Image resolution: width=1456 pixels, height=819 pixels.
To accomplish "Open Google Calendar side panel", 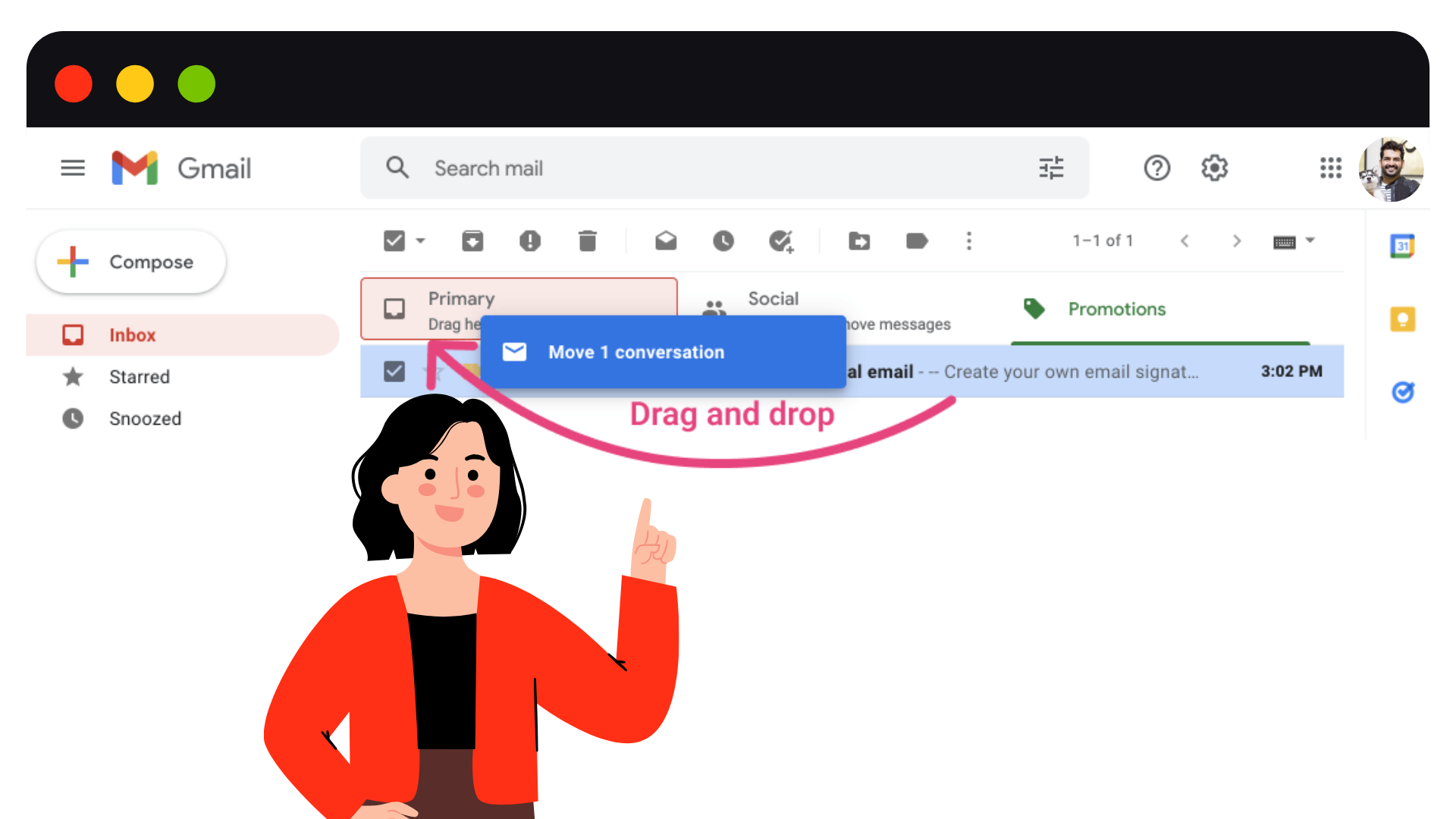I will click(x=1402, y=246).
